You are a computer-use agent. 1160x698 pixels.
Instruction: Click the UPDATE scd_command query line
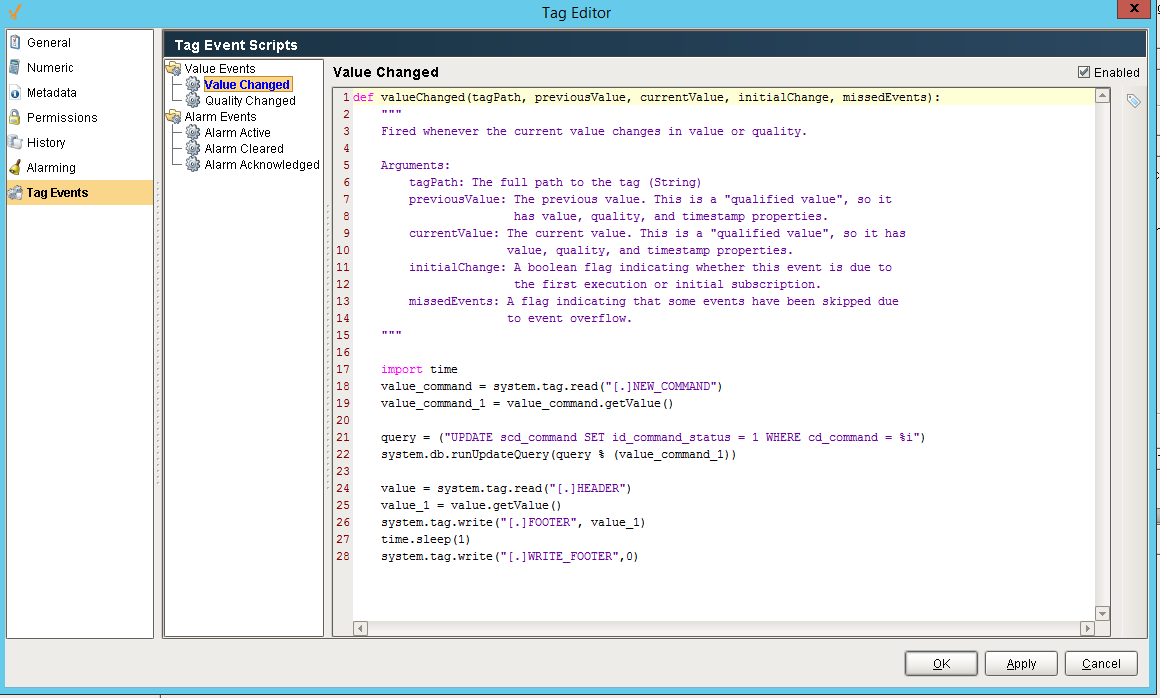point(652,437)
